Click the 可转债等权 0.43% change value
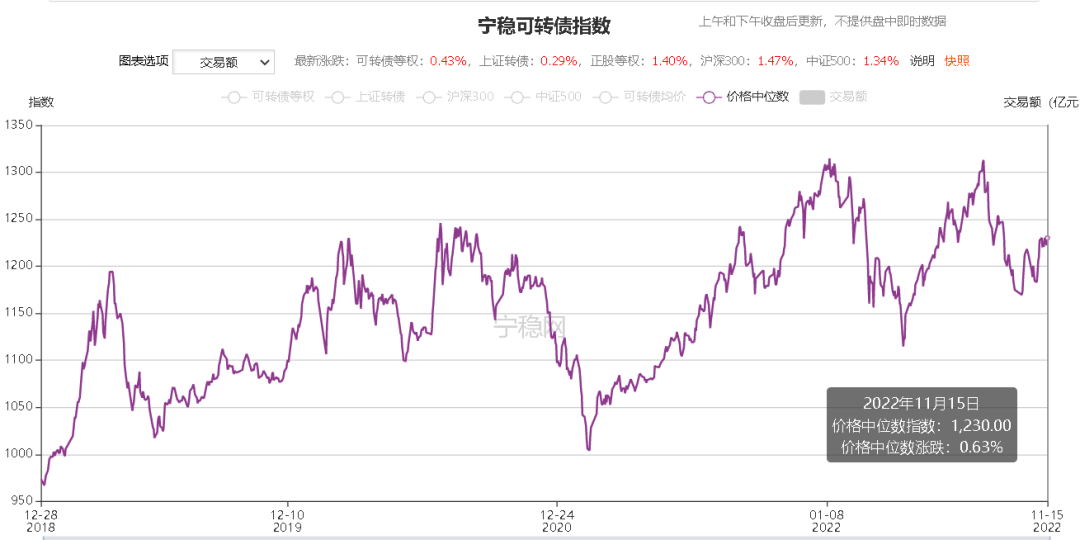The height and width of the screenshot is (540, 1080). click(448, 61)
